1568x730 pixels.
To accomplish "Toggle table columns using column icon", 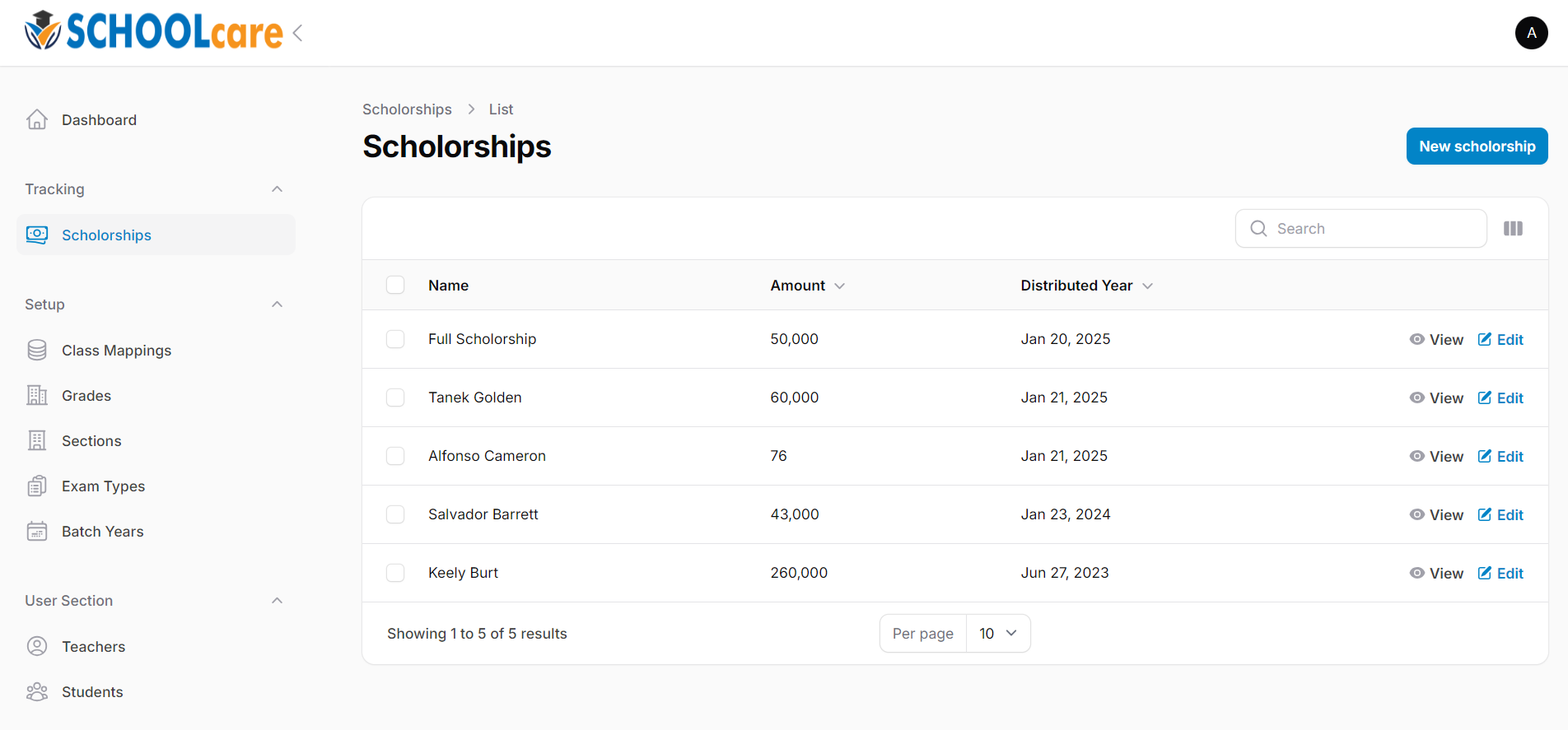I will [x=1513, y=229].
